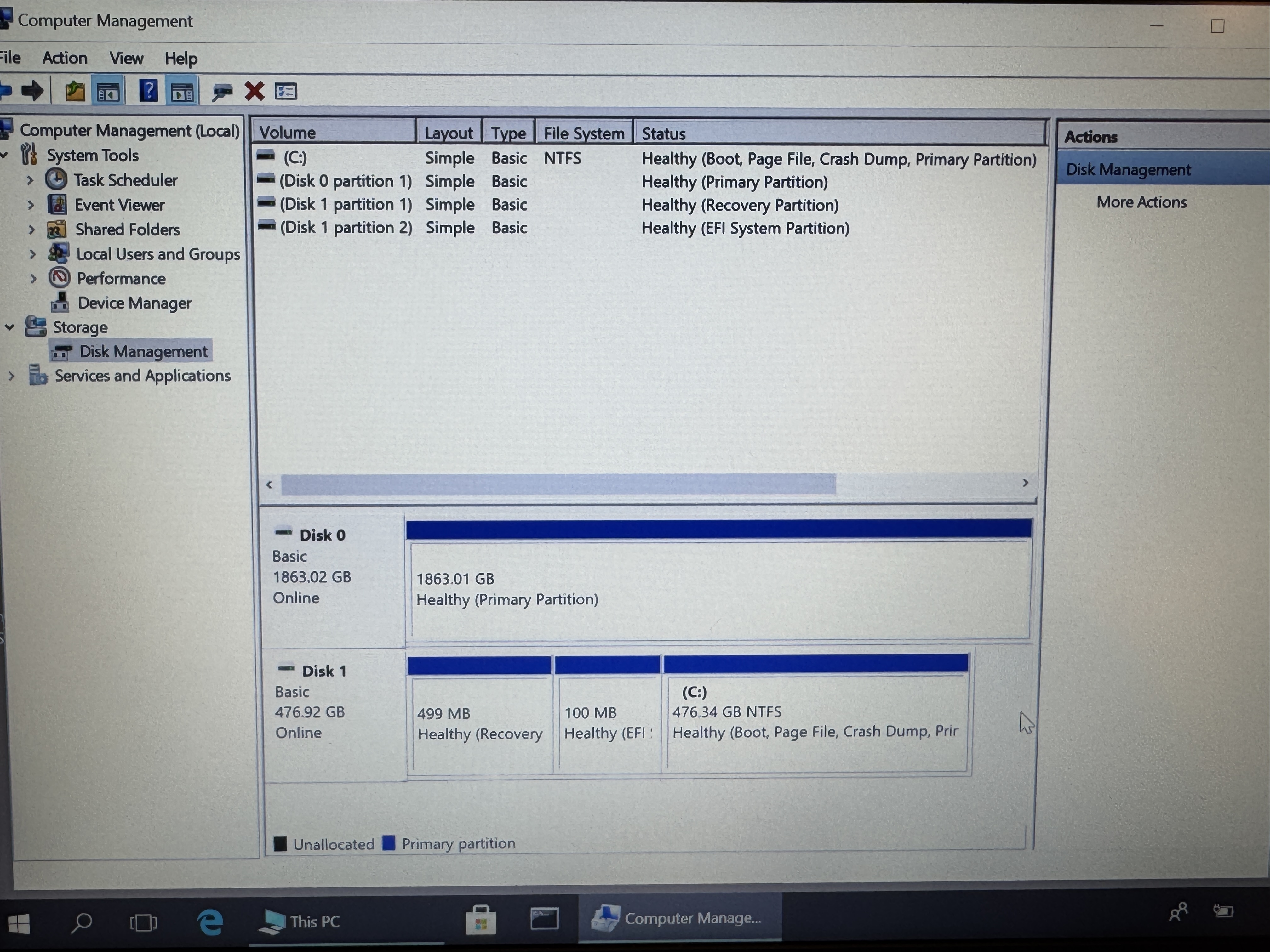This screenshot has height=952, width=1270.
Task: Expand the Task Scheduler tree node
Action: [x=31, y=180]
